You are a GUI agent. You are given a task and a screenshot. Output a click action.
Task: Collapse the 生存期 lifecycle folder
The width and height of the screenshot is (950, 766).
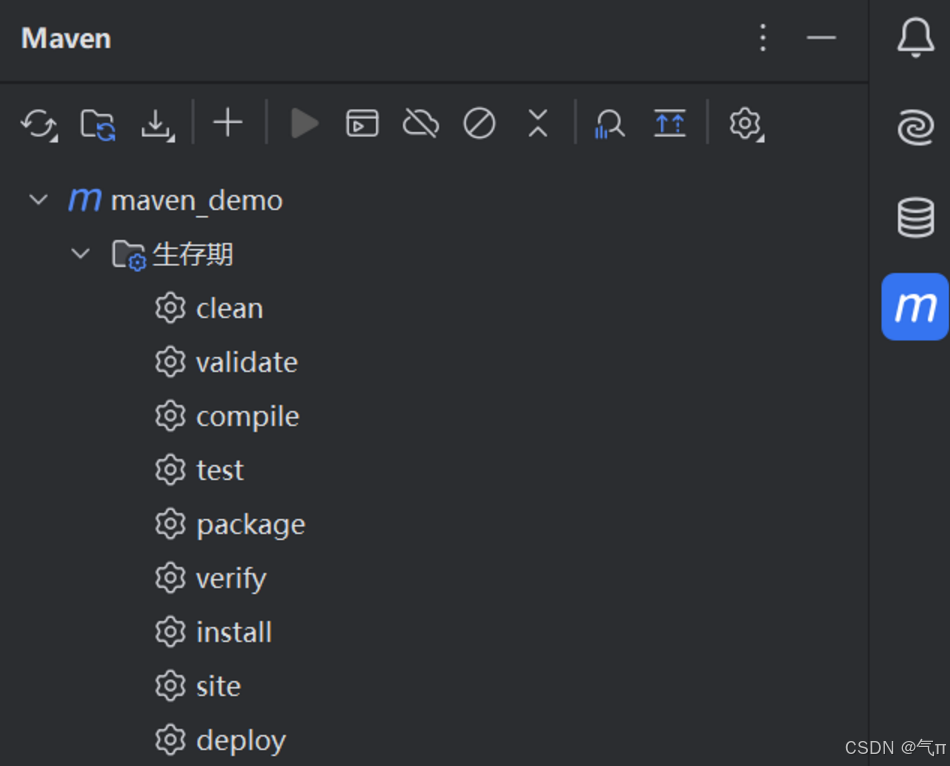[x=81, y=254]
